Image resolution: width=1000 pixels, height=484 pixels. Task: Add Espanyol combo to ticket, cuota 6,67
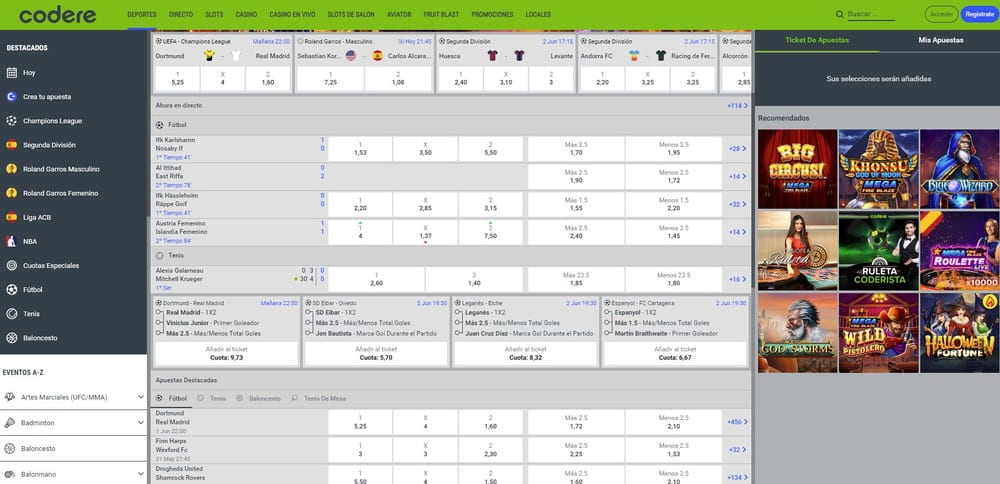[x=675, y=353]
